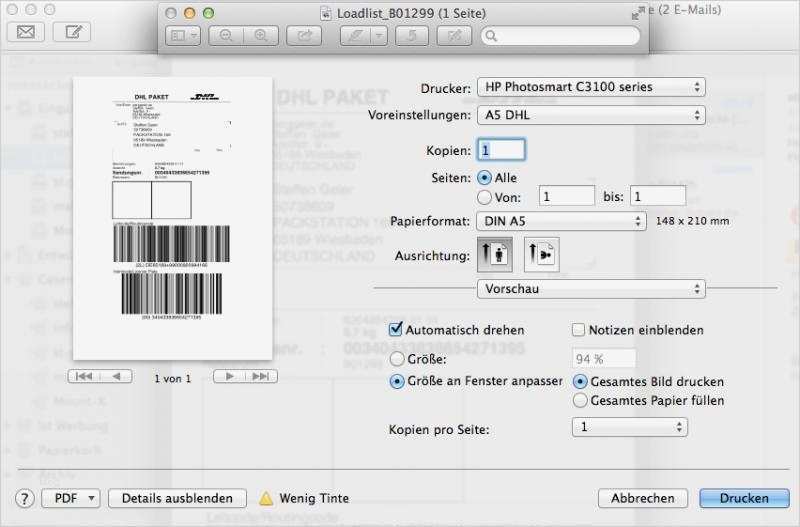Go to last page of preview
Image resolution: width=800 pixels, height=527 pixels.
[261, 377]
